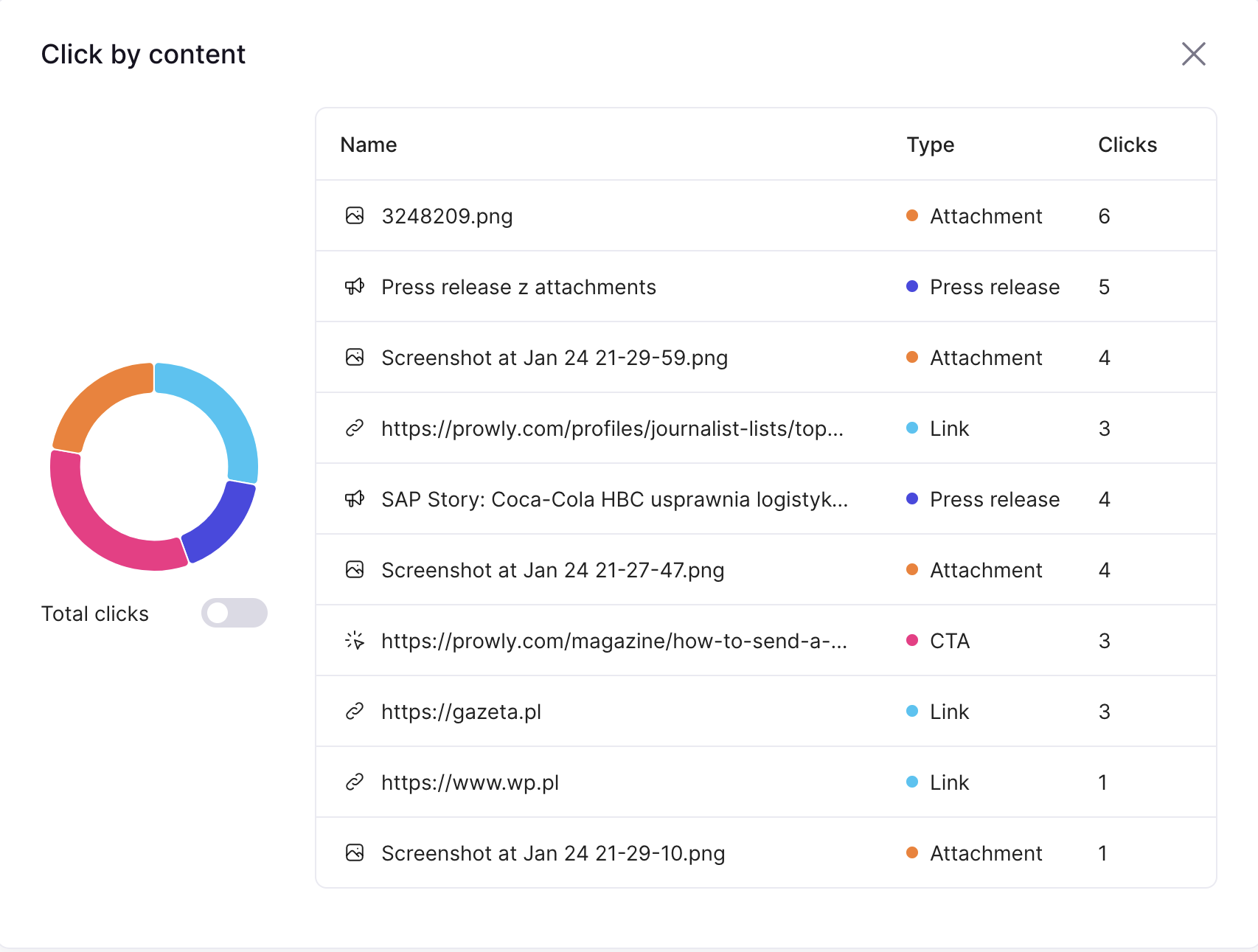This screenshot has width=1258, height=952.
Task: Click the orange Attachment type dot on the top row
Action: (x=912, y=215)
